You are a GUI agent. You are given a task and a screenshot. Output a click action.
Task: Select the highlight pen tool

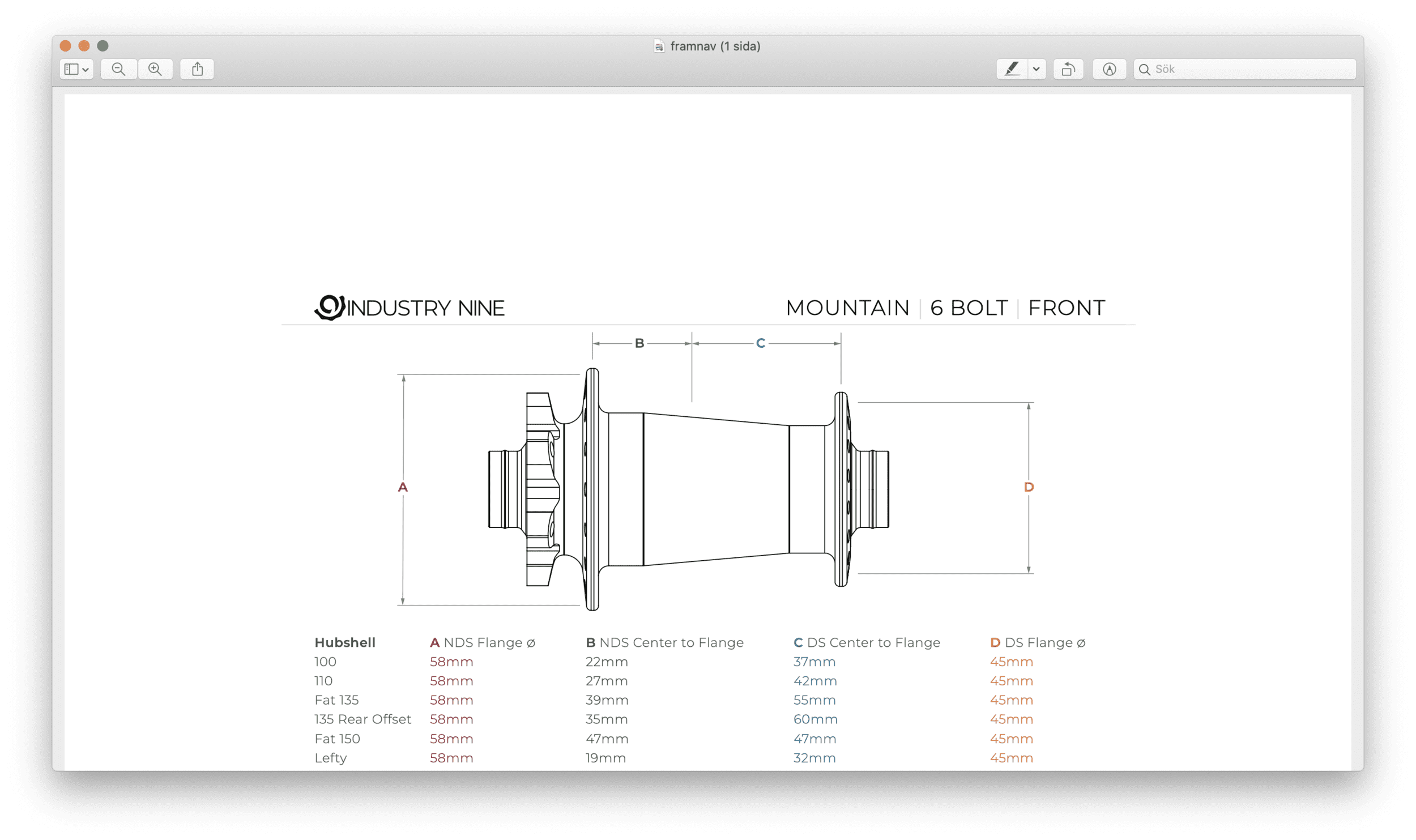pos(1012,69)
